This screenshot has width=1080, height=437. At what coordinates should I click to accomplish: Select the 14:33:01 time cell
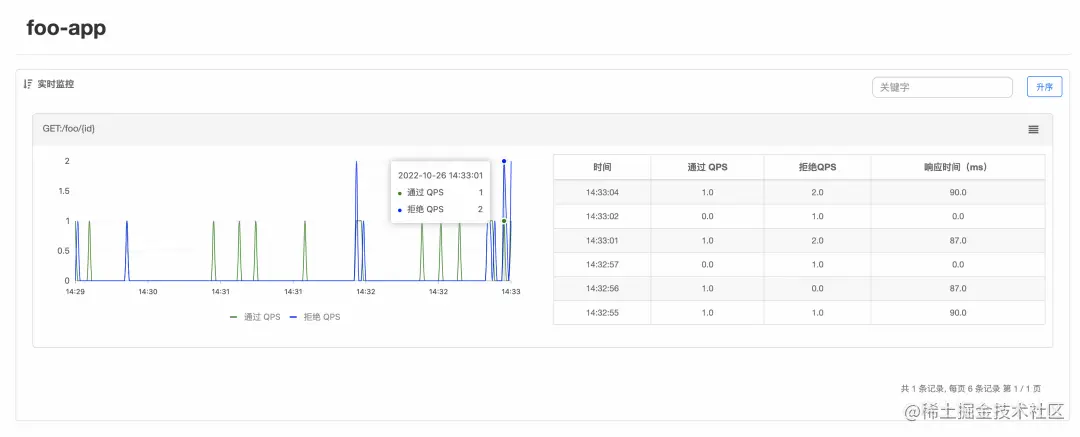(x=602, y=241)
